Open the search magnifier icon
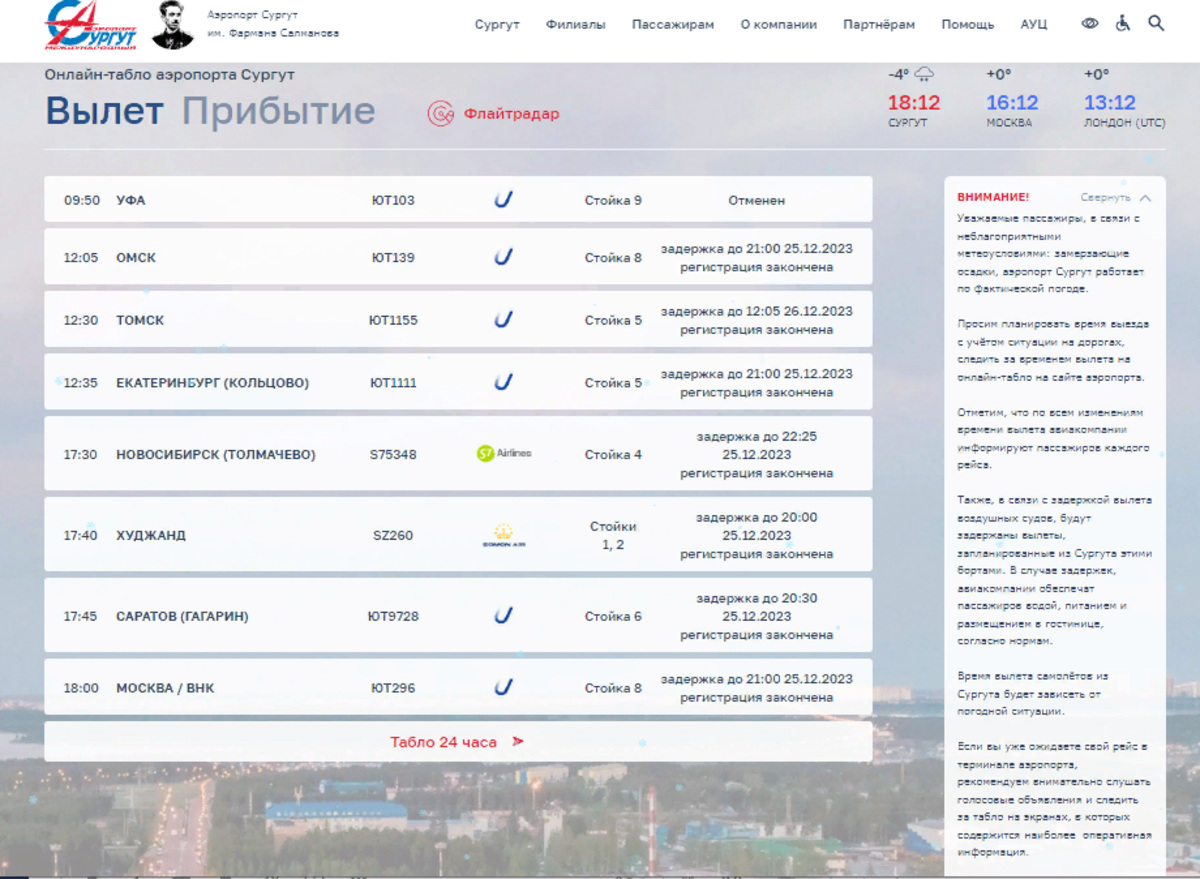This screenshot has width=1200, height=879. click(1156, 24)
